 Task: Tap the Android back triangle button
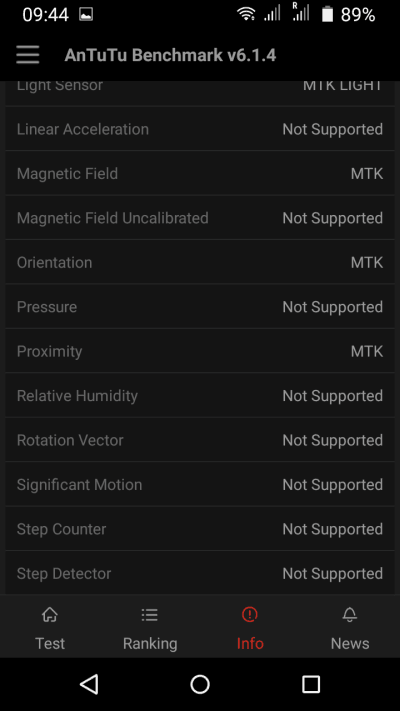[x=89, y=684]
